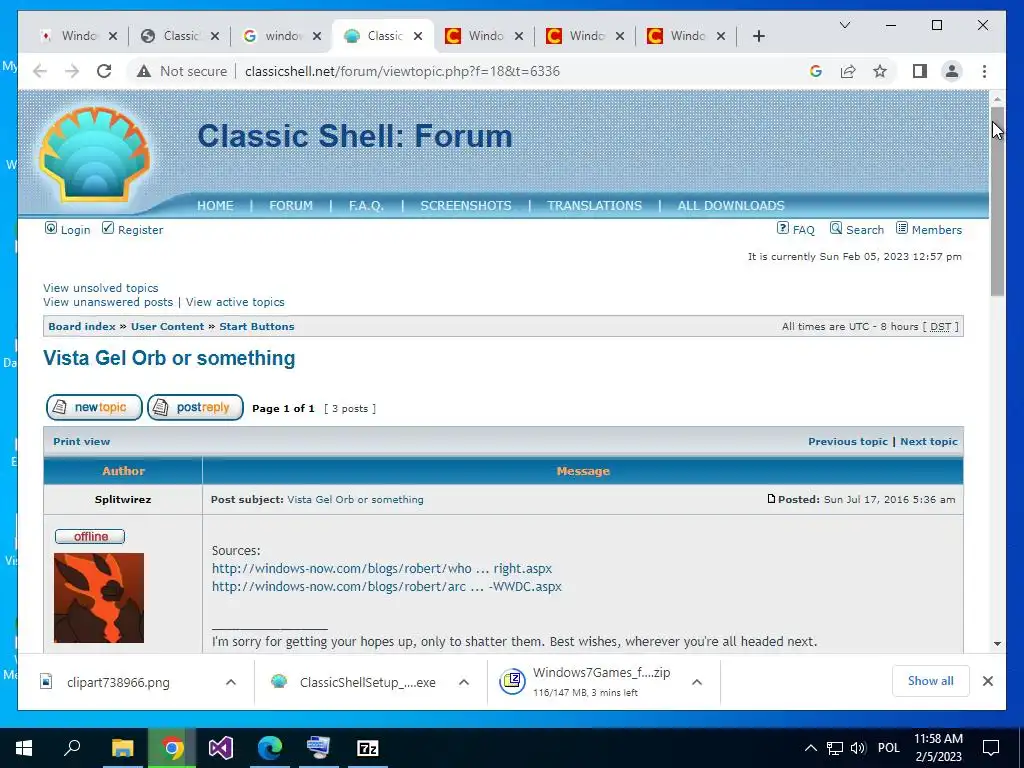Open Chrome three-dot menu
This screenshot has height=768, width=1024.
point(984,71)
